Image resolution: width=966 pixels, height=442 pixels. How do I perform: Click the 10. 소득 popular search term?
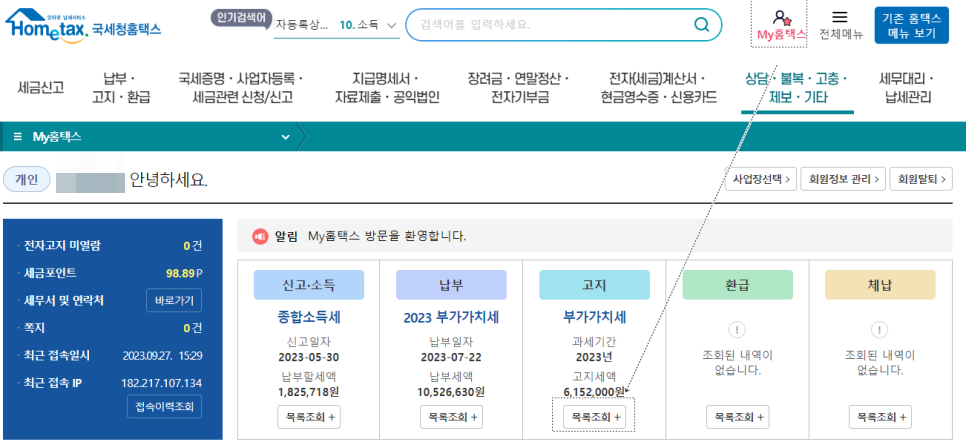pos(359,25)
